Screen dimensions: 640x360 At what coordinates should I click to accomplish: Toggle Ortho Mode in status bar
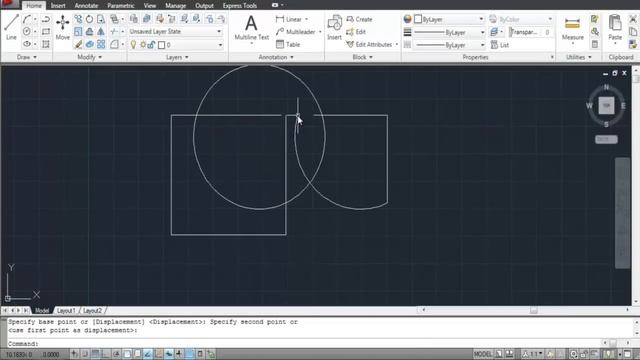tap(106, 354)
